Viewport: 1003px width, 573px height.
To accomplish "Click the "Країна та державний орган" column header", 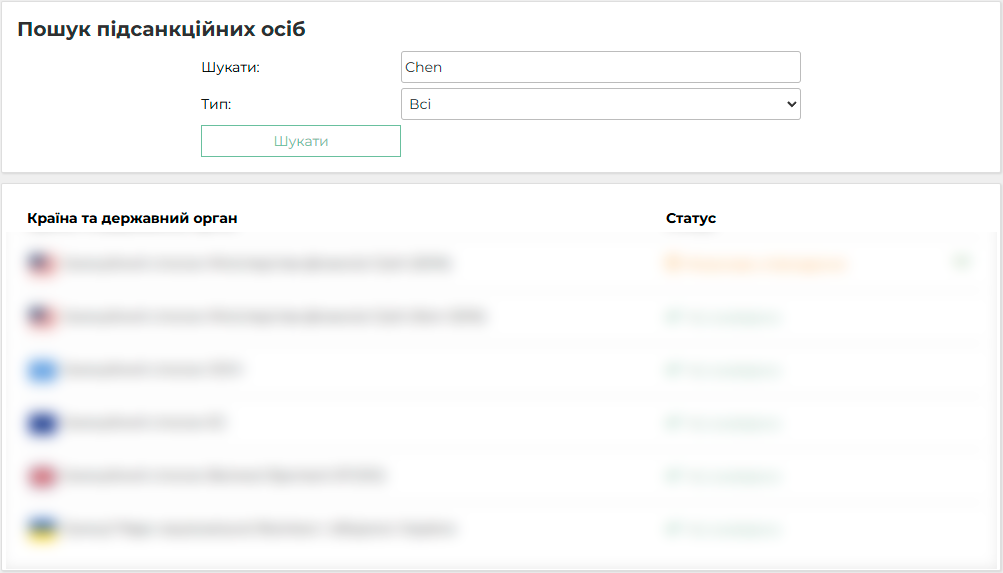I will [x=133, y=218].
